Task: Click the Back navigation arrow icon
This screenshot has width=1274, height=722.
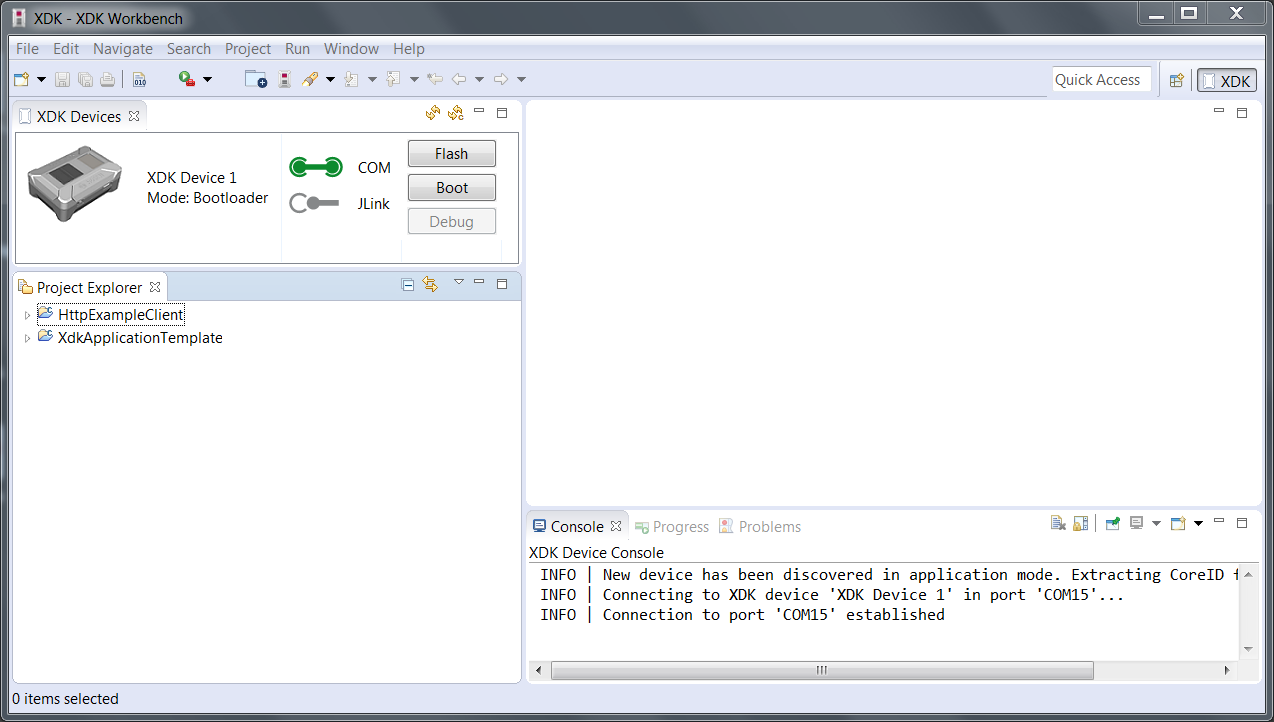Action: 460,79
